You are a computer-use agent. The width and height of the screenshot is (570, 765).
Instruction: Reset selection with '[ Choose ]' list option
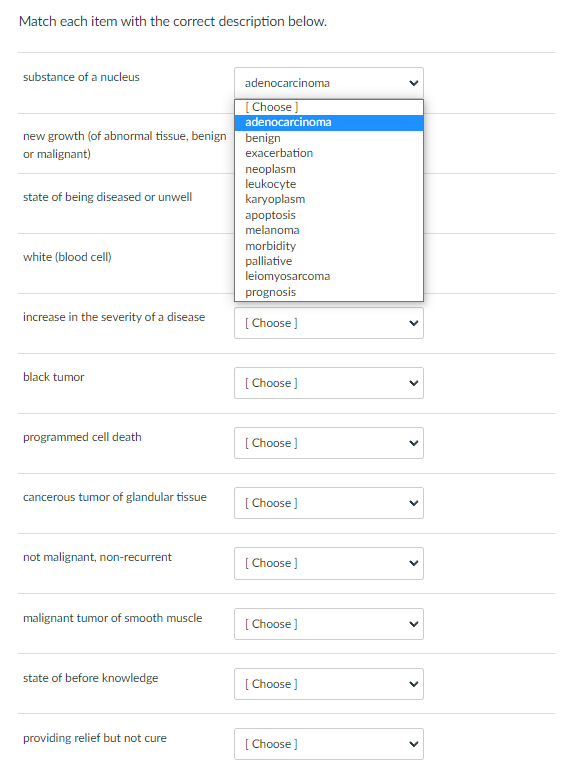pyautogui.click(x=328, y=107)
